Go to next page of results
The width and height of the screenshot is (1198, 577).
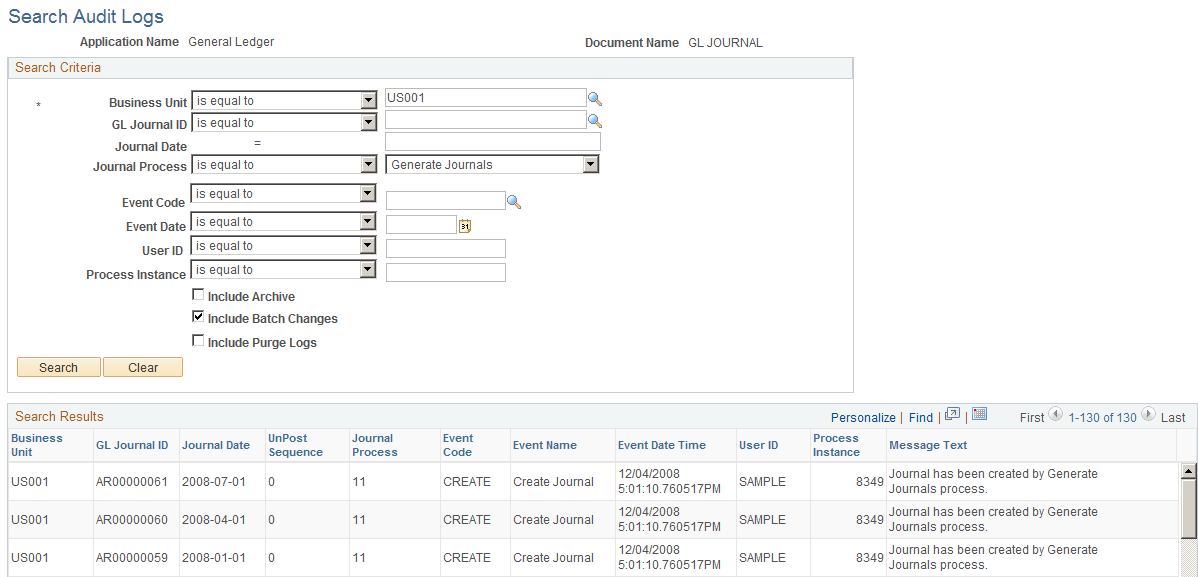(x=1149, y=416)
